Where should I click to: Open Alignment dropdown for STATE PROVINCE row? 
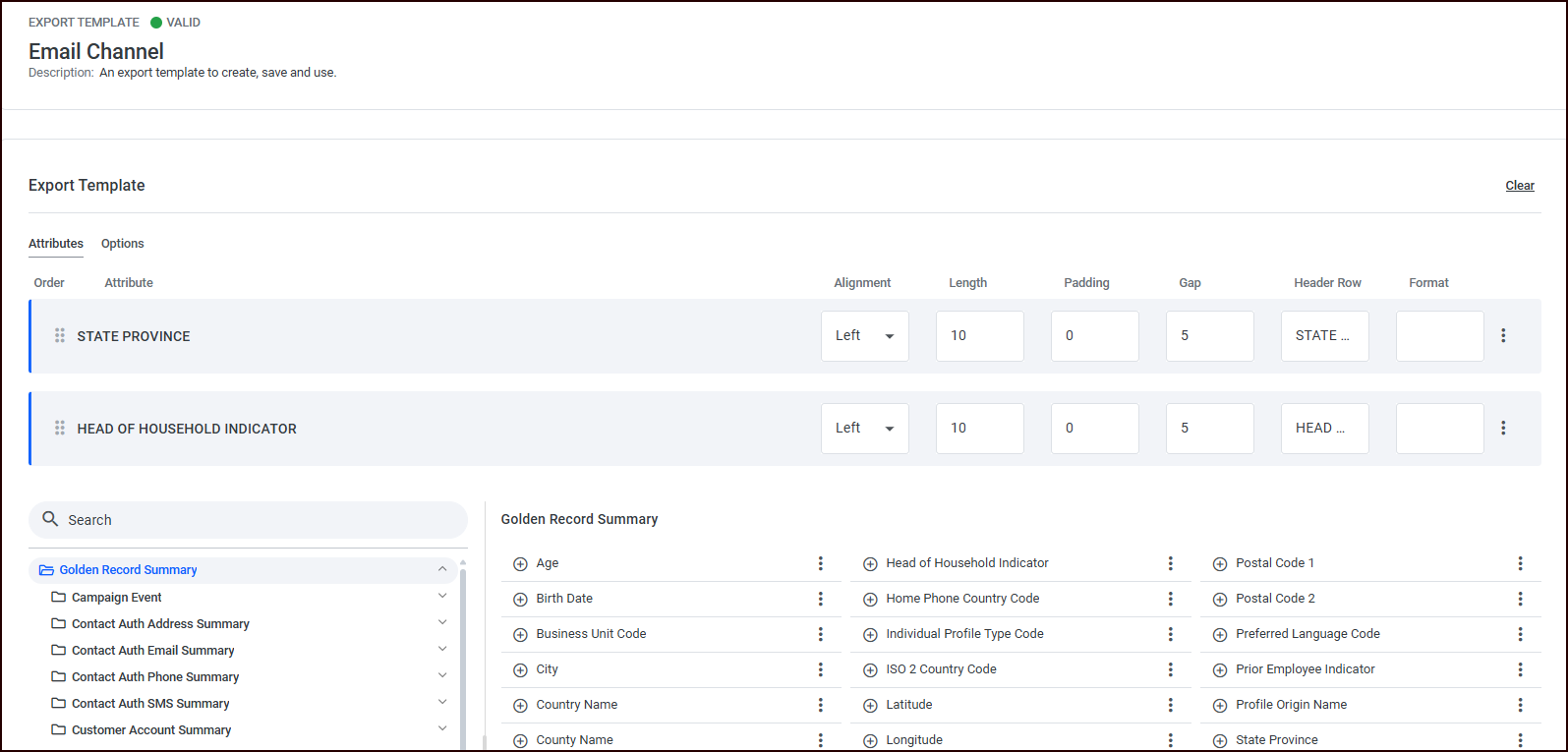click(x=864, y=336)
